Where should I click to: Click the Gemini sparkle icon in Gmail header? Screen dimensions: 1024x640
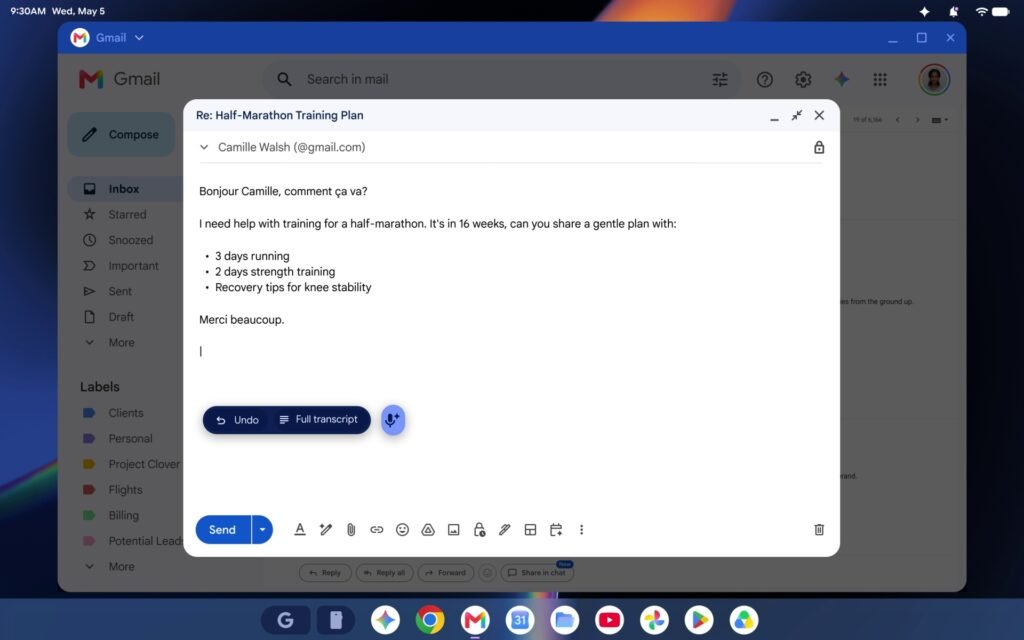click(x=842, y=80)
